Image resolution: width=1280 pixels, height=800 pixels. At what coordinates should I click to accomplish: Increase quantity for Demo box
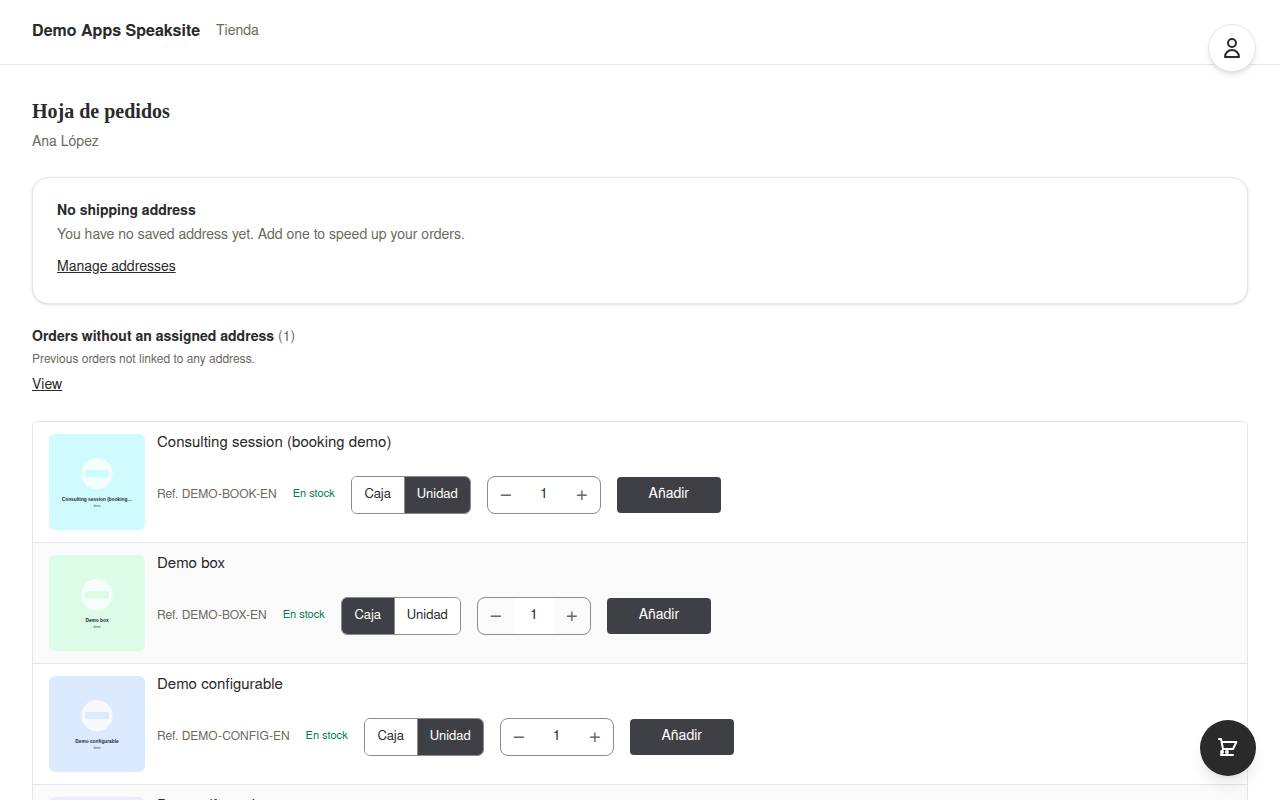(x=572, y=616)
